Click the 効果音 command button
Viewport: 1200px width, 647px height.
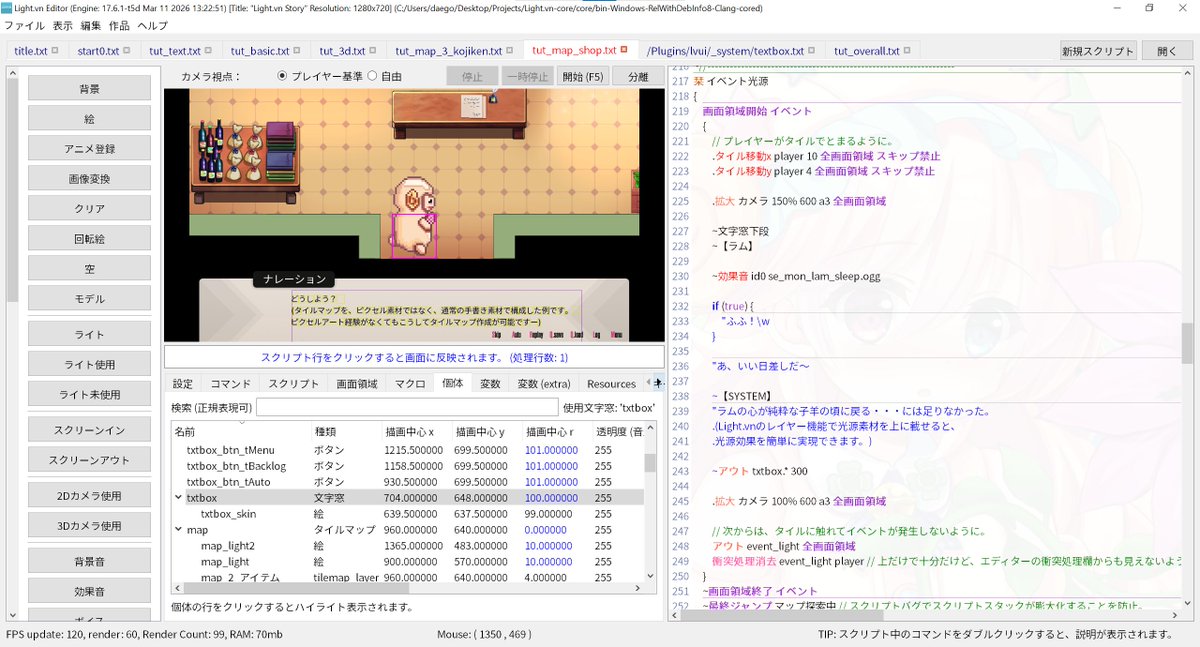89,590
